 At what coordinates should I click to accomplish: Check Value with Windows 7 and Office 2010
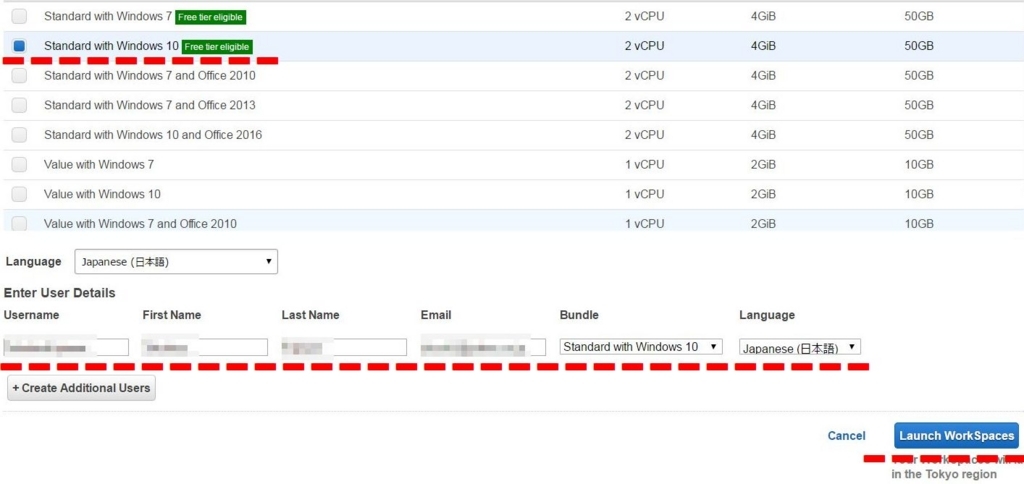(x=20, y=223)
